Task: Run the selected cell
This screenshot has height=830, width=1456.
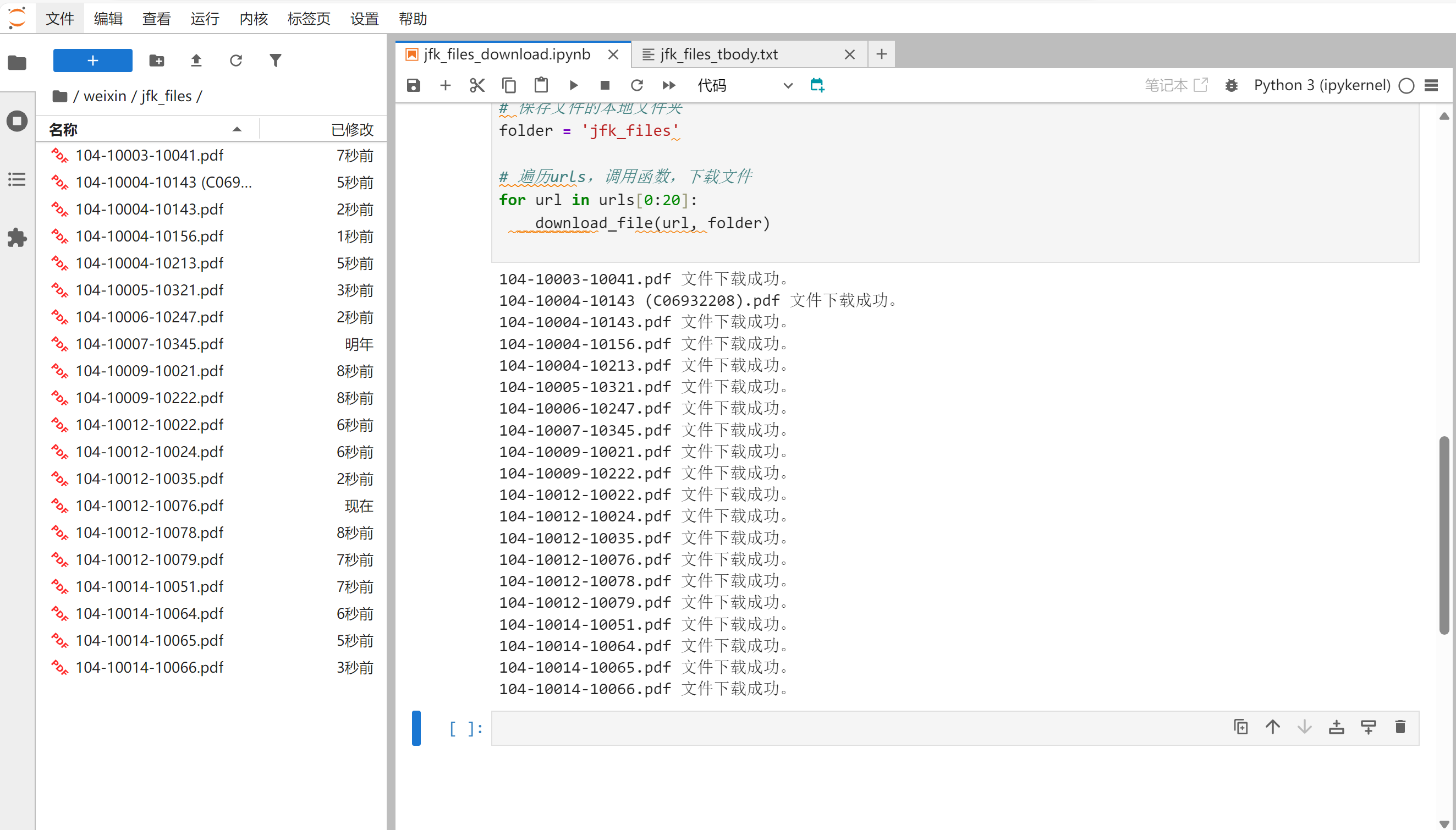Action: click(574, 85)
